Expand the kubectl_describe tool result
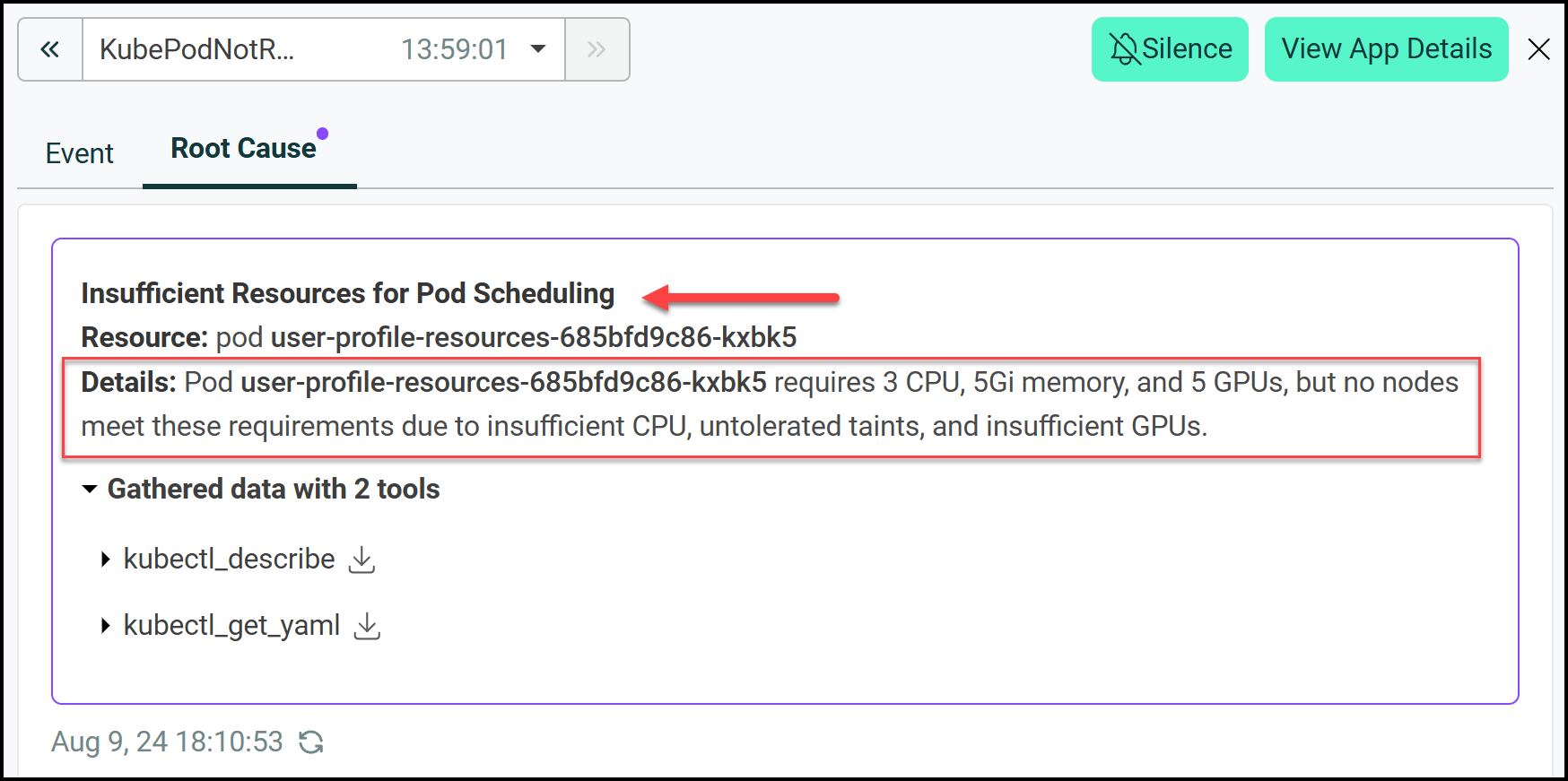 (x=106, y=560)
